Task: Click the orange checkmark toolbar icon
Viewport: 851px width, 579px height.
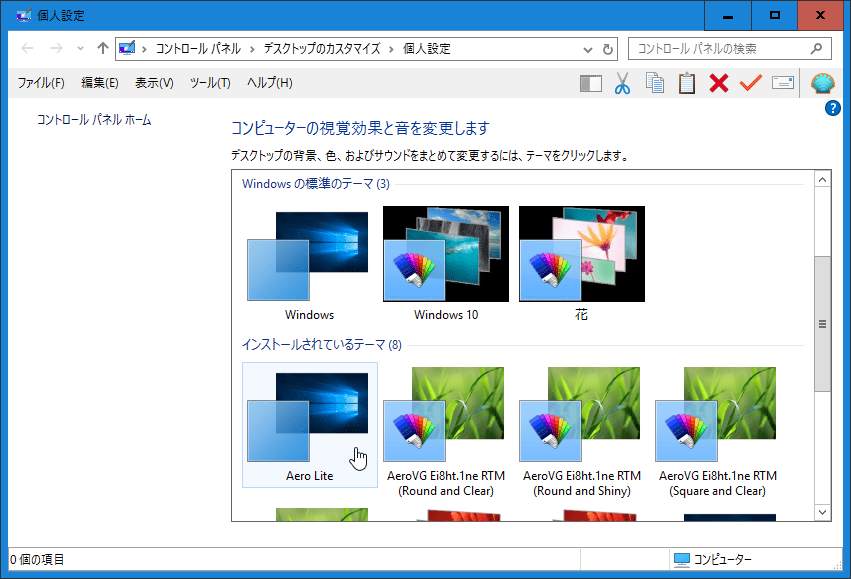Action: tap(751, 83)
